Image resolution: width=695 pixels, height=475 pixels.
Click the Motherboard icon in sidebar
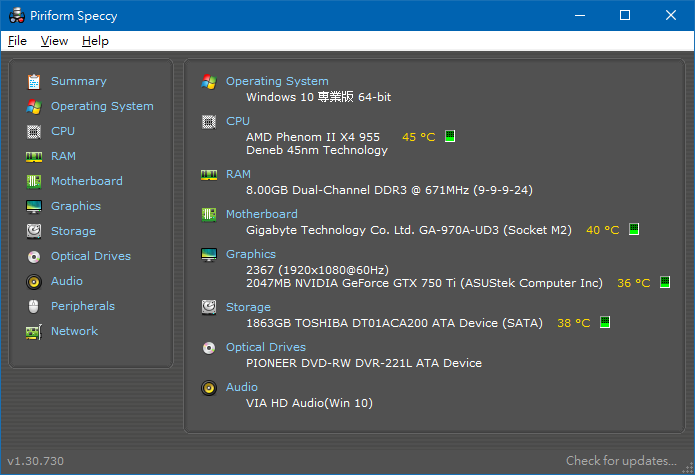[34, 182]
